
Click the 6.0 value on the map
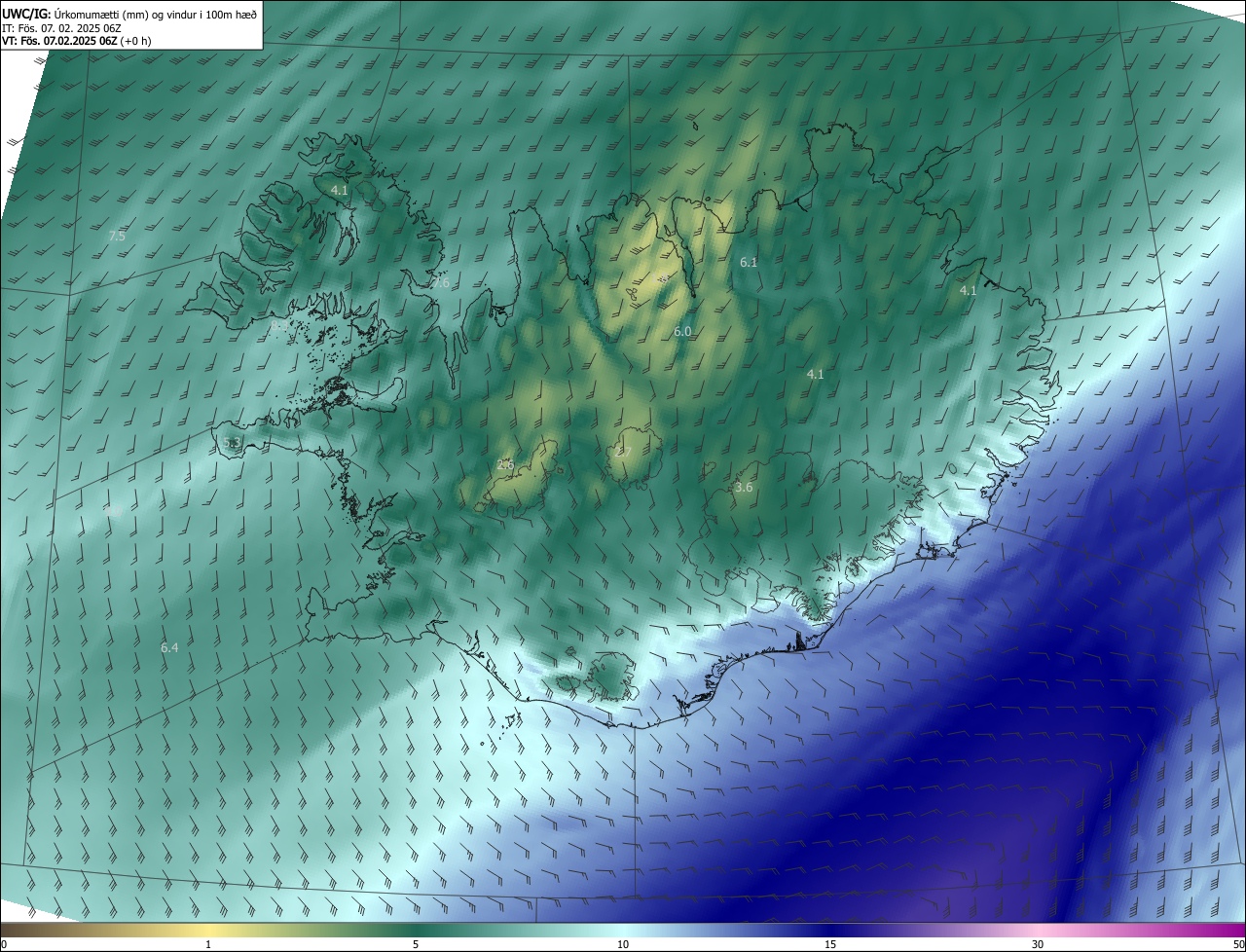point(682,332)
